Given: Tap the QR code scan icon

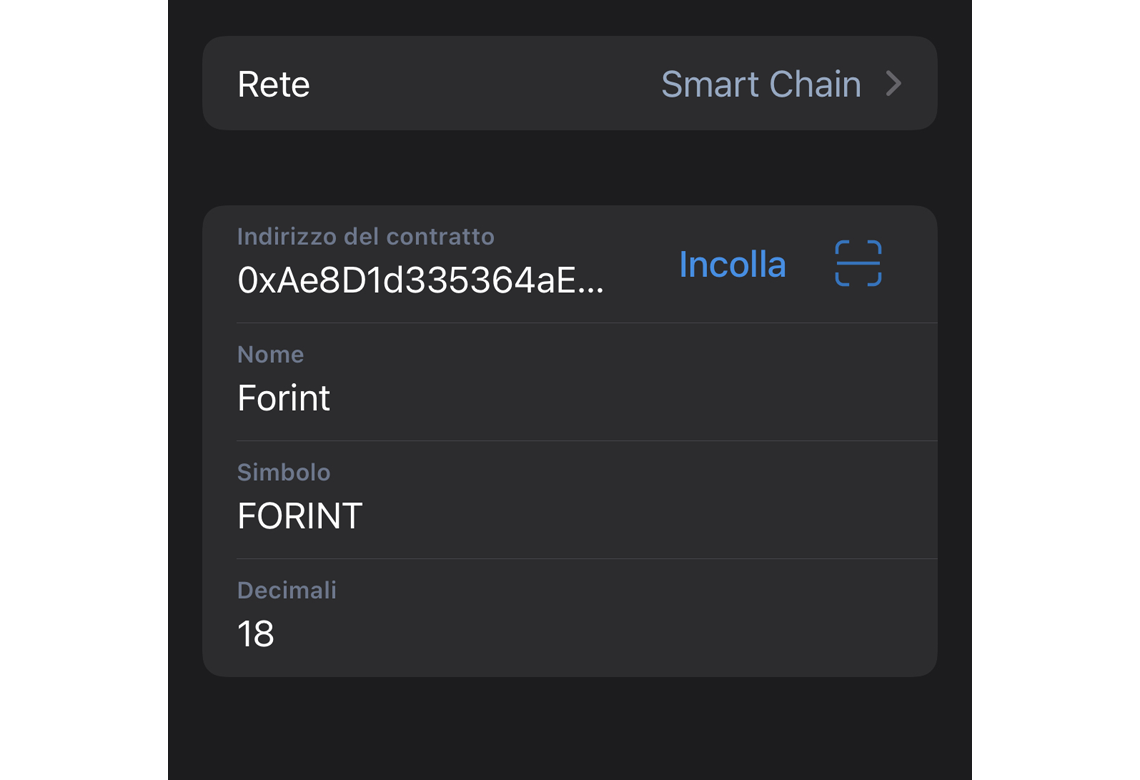Looking at the screenshot, I should click(x=858, y=263).
